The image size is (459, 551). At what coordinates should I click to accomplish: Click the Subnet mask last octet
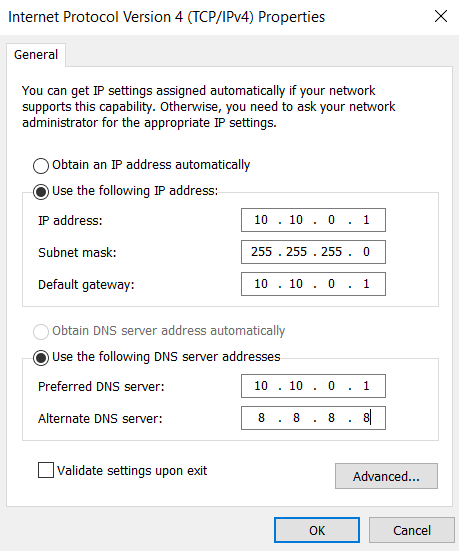pyautogui.click(x=366, y=252)
